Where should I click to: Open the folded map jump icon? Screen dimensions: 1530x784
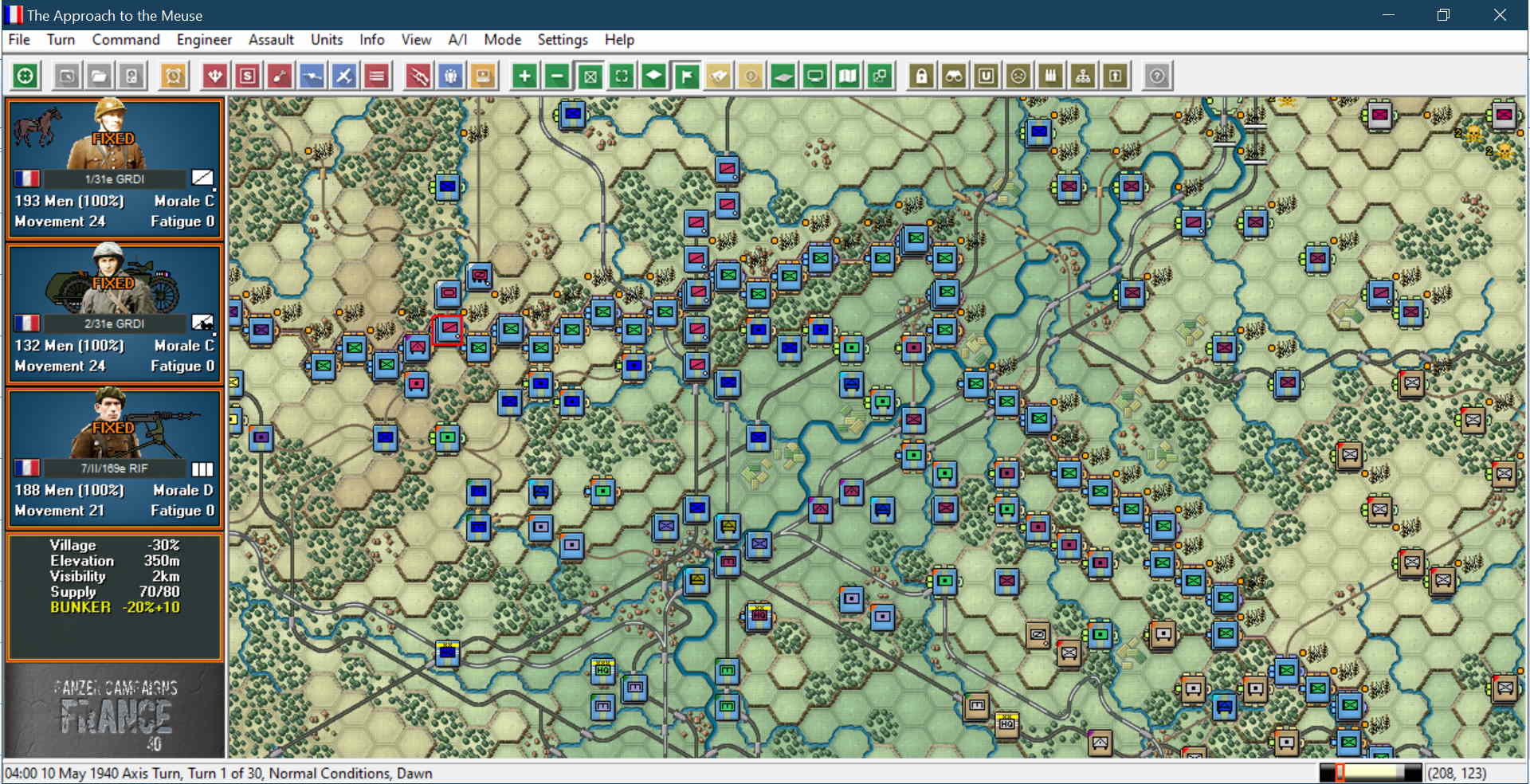tap(847, 76)
